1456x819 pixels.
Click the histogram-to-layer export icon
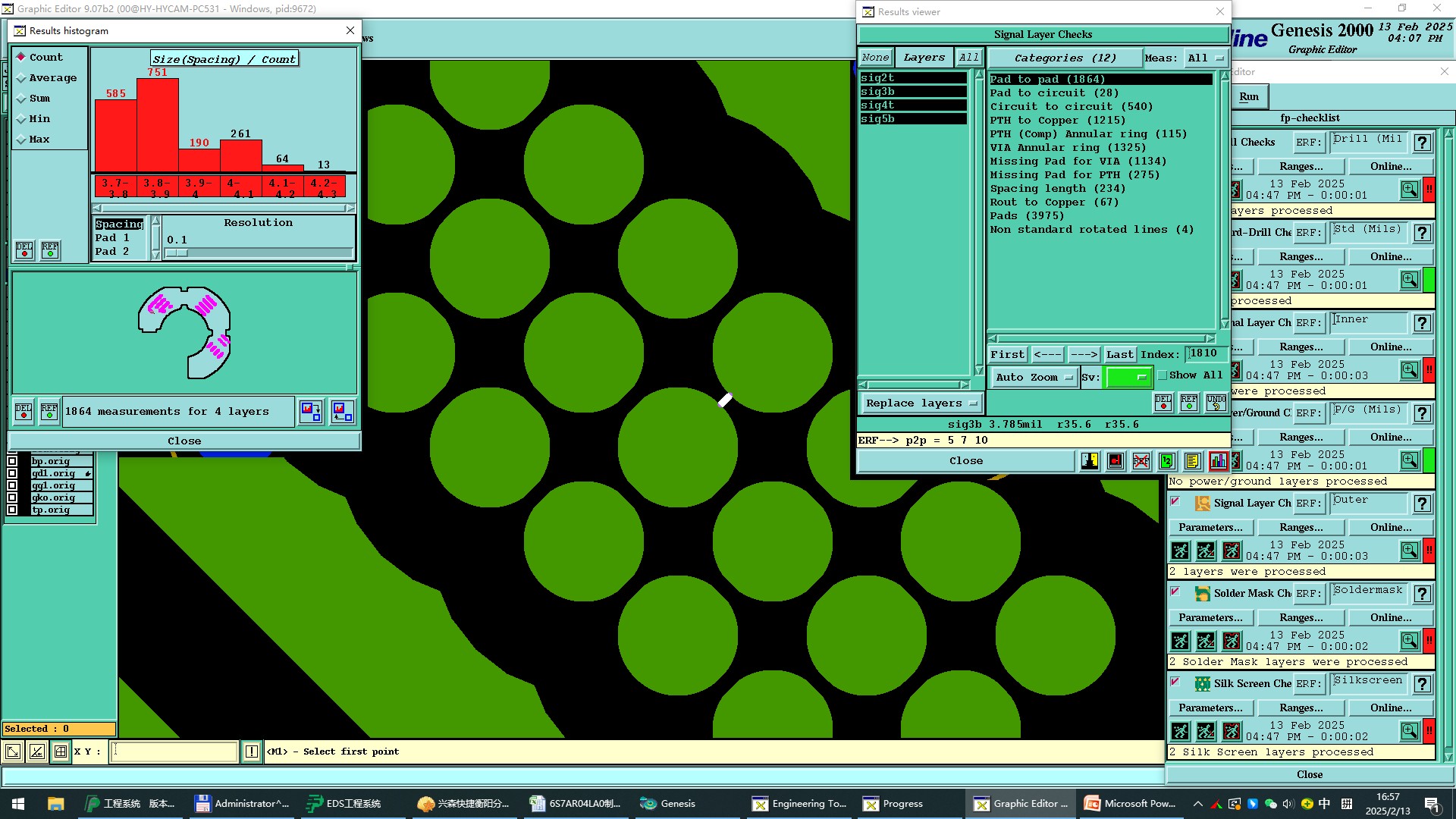click(310, 412)
